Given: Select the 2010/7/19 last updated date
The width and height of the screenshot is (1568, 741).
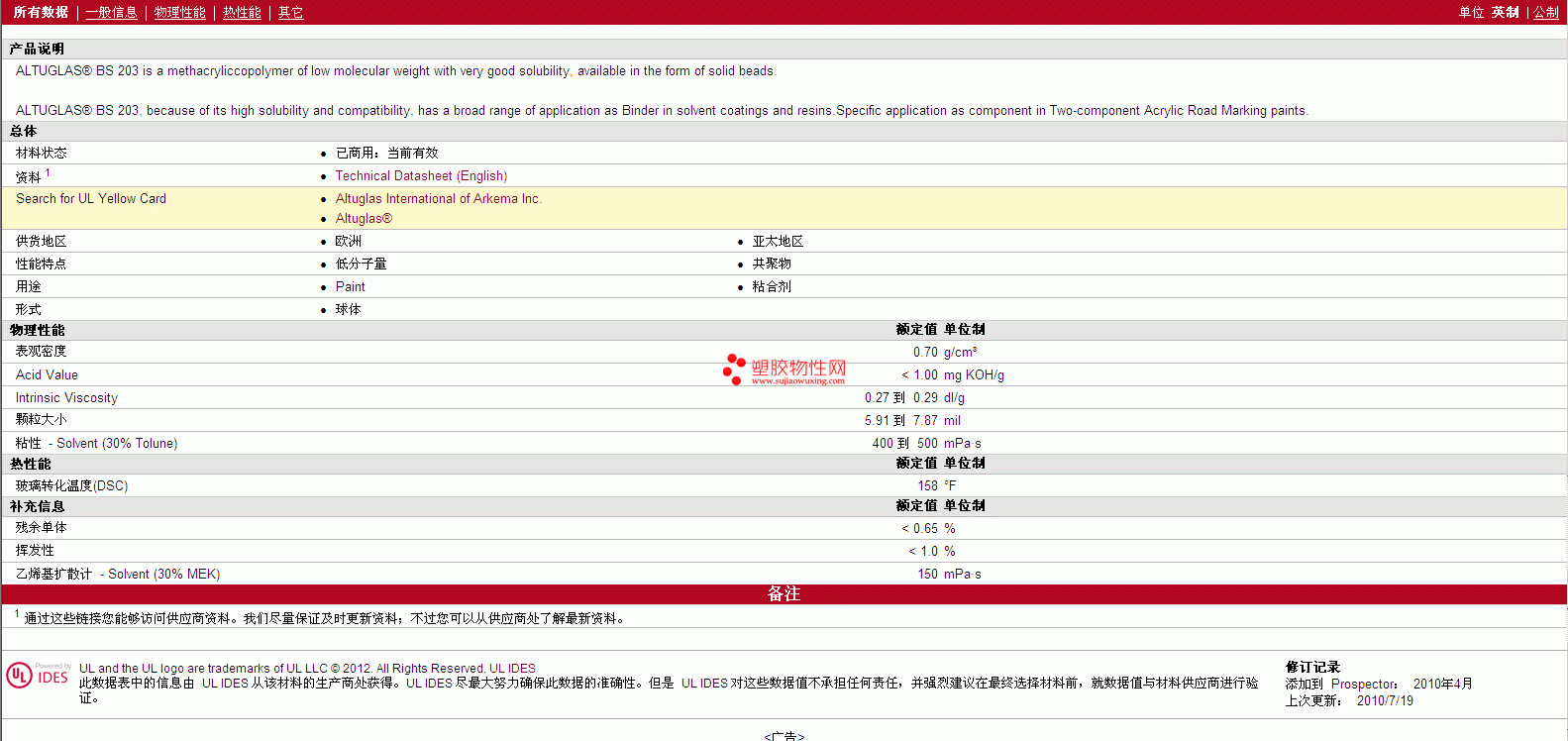Looking at the screenshot, I should pos(1385,700).
